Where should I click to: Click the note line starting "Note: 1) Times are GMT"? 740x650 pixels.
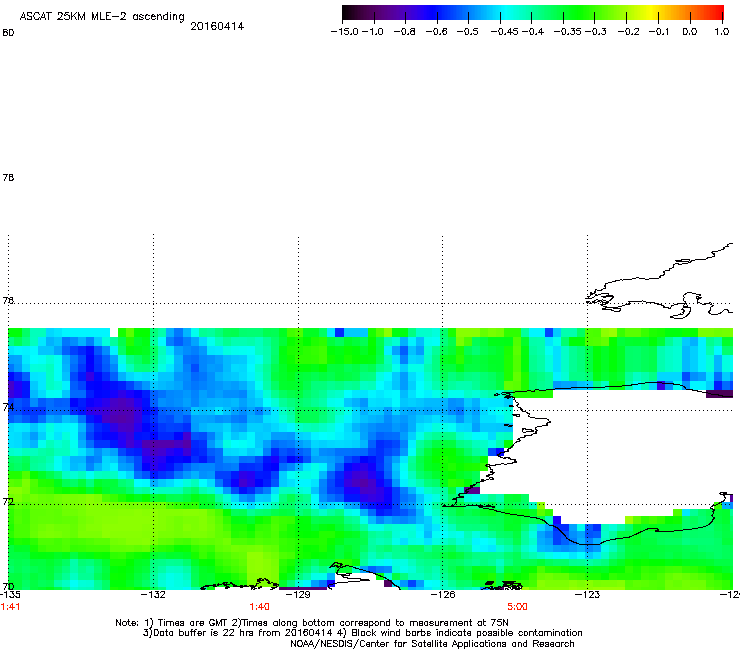[312, 623]
